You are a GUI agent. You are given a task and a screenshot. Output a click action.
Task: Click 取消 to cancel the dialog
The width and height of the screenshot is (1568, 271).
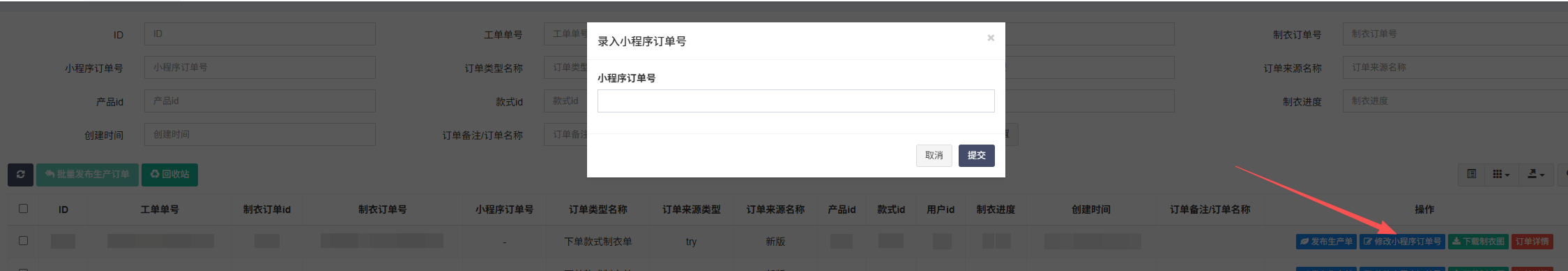934,155
